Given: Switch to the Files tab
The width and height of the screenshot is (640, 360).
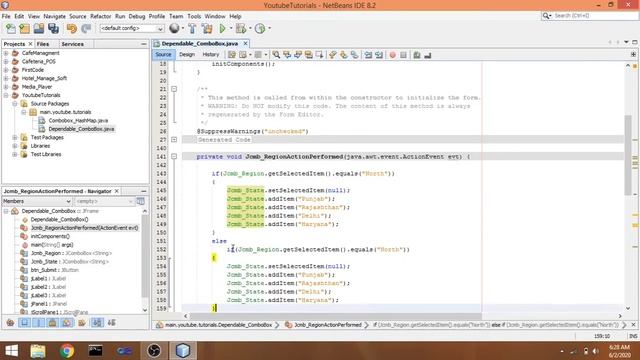Looking at the screenshot, I should click(x=43, y=44).
